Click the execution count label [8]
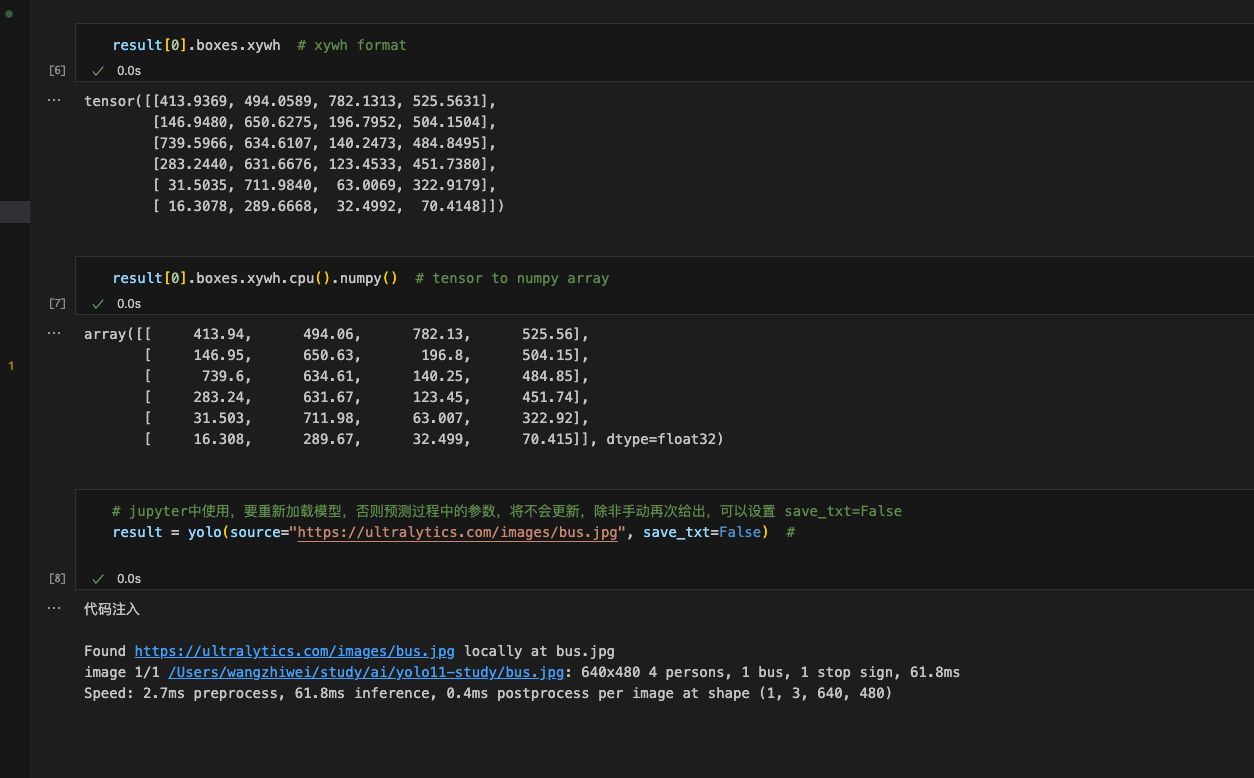 point(57,579)
